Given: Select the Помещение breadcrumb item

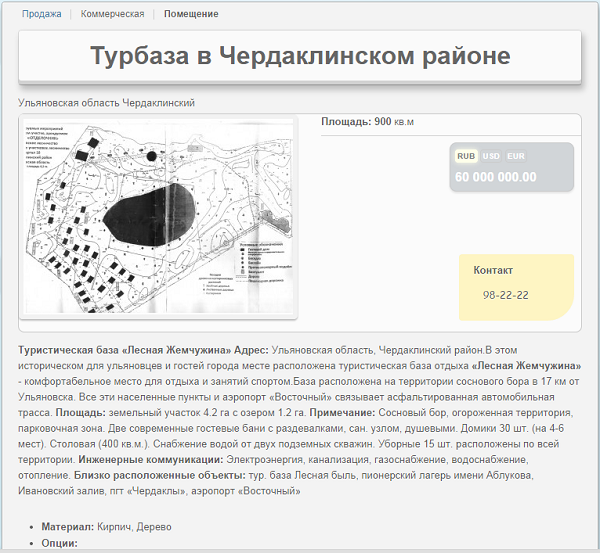Looking at the screenshot, I should pyautogui.click(x=191, y=14).
